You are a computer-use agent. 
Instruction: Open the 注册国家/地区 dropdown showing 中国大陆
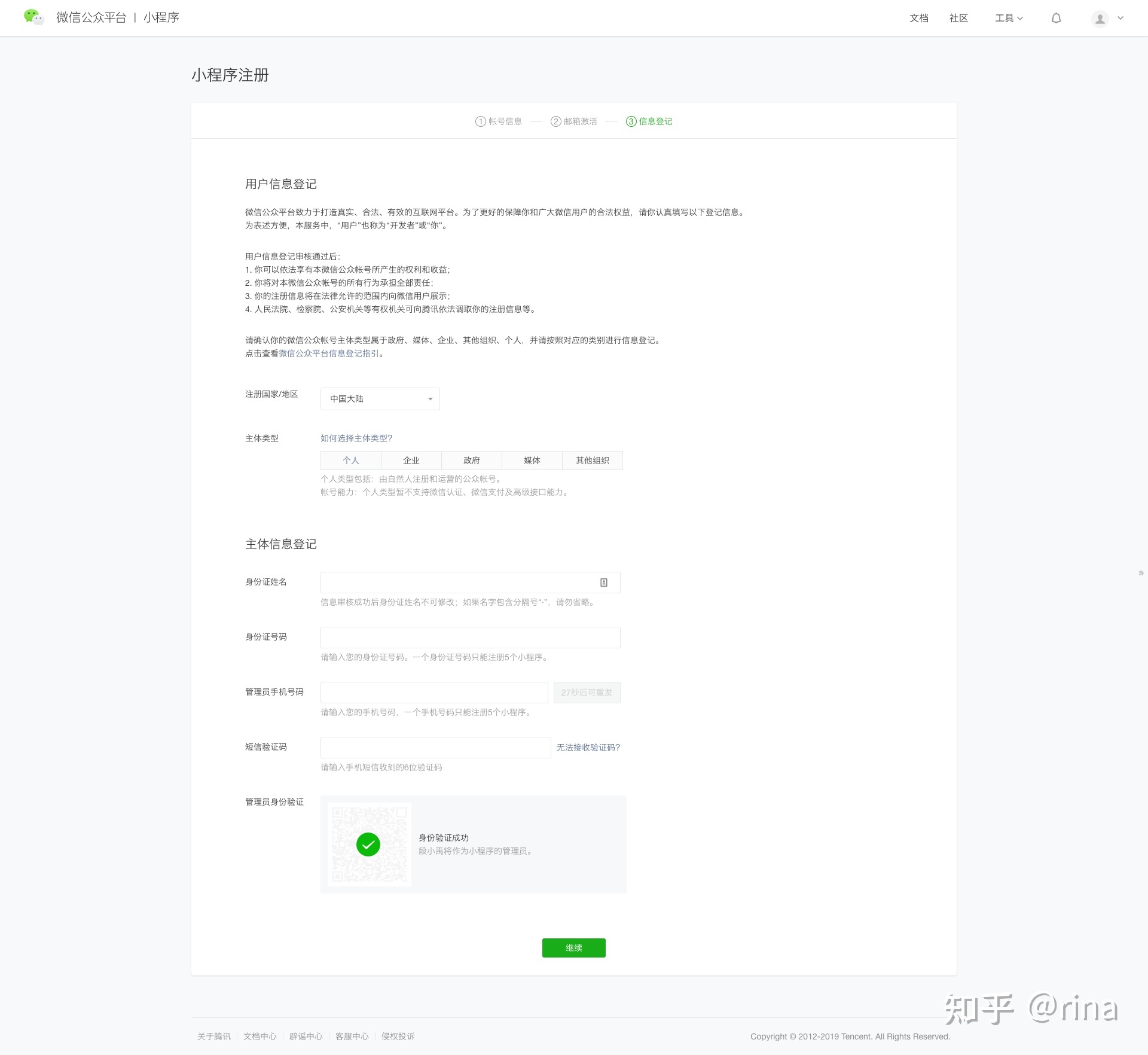click(380, 399)
